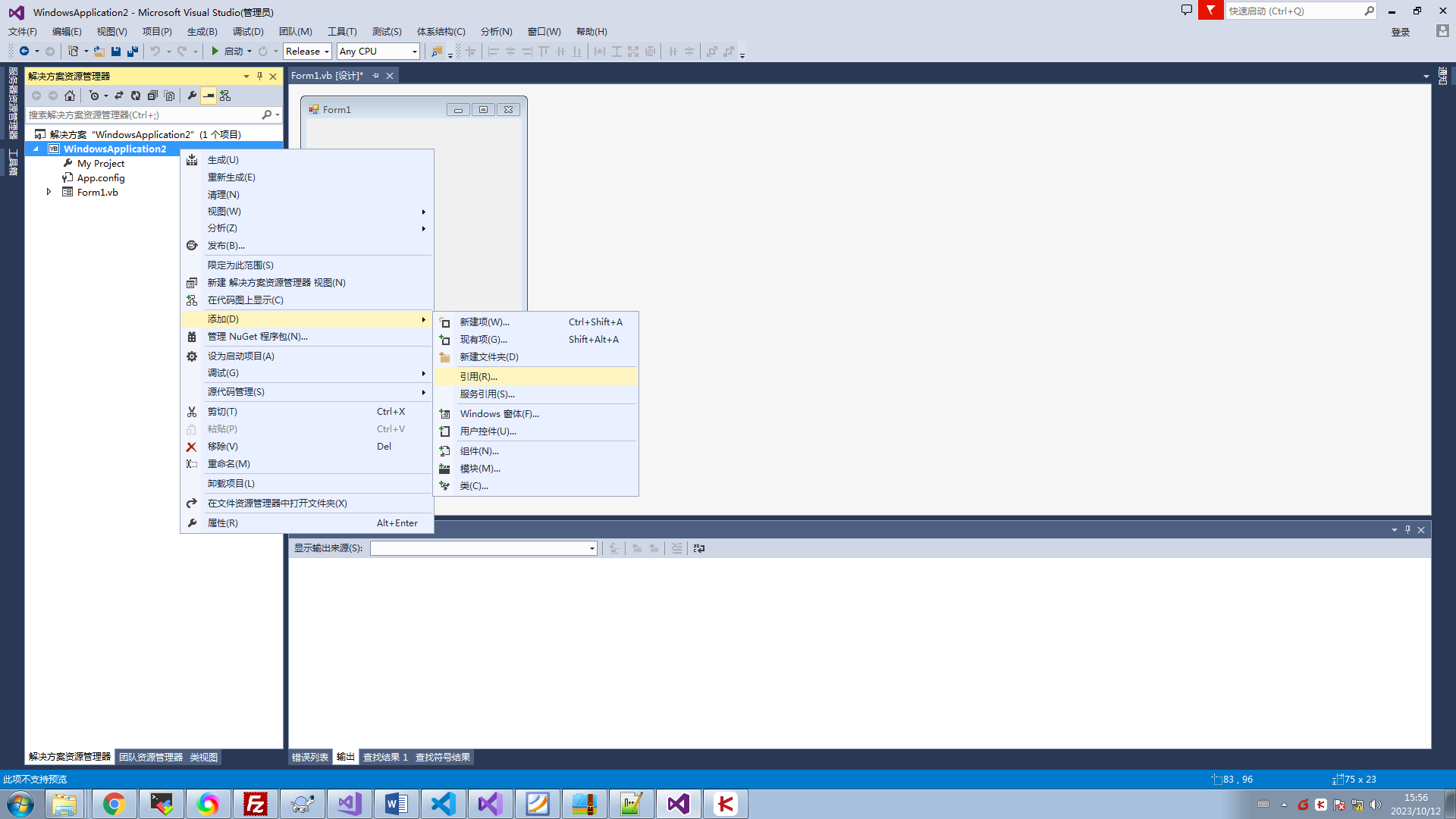Open the Any CPU platform dropdown
Viewport: 1456px width, 819px height.
click(378, 52)
